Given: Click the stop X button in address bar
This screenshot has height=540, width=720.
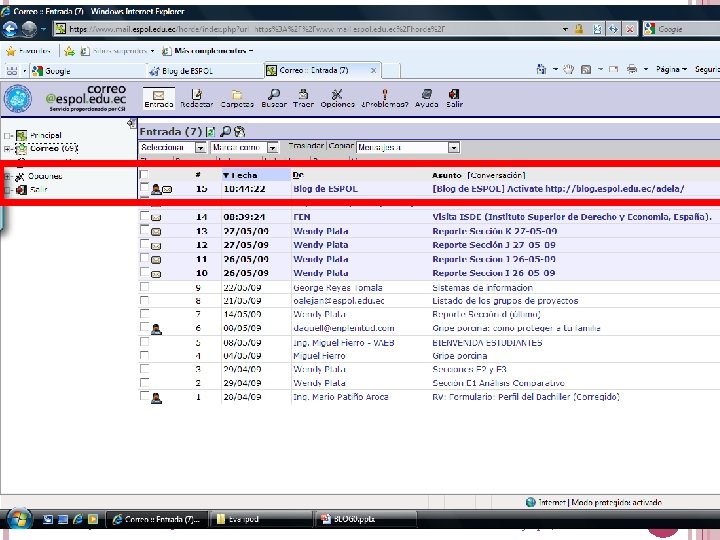Looking at the screenshot, I should pyautogui.click(x=630, y=29).
